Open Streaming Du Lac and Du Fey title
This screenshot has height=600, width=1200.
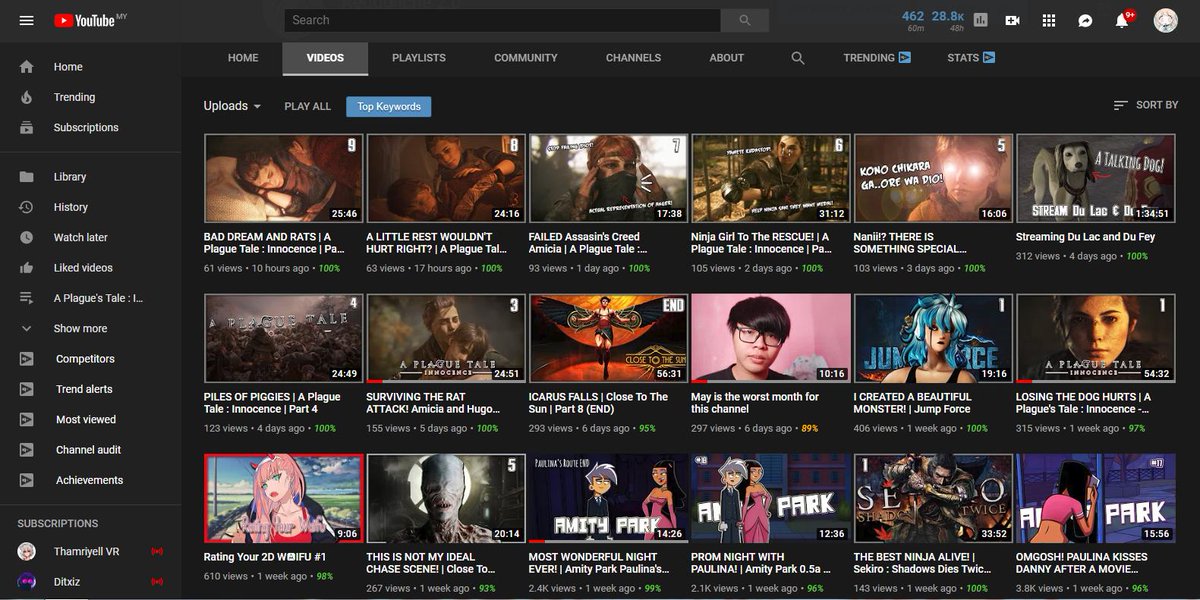pos(1085,237)
